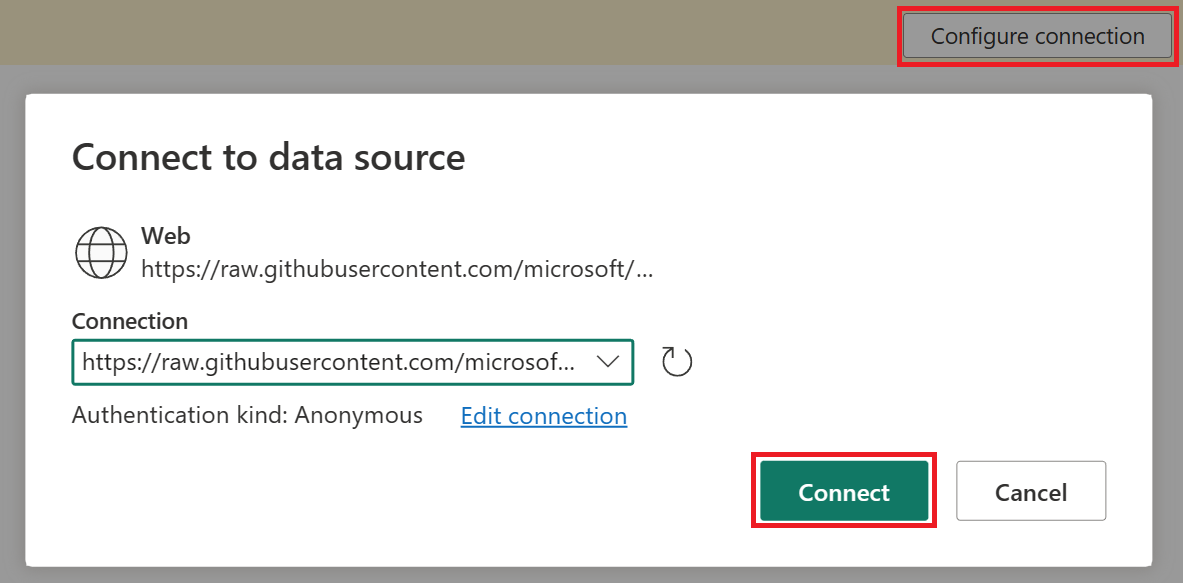The height and width of the screenshot is (583, 1183).
Task: Expand the Connection dropdown chevron
Action: tap(608, 362)
